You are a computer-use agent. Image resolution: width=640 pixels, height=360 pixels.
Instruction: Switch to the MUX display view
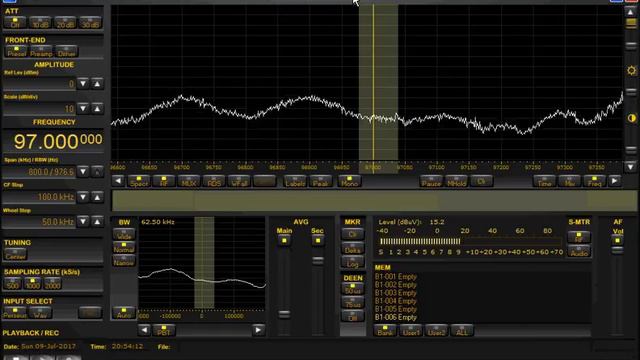(x=189, y=181)
